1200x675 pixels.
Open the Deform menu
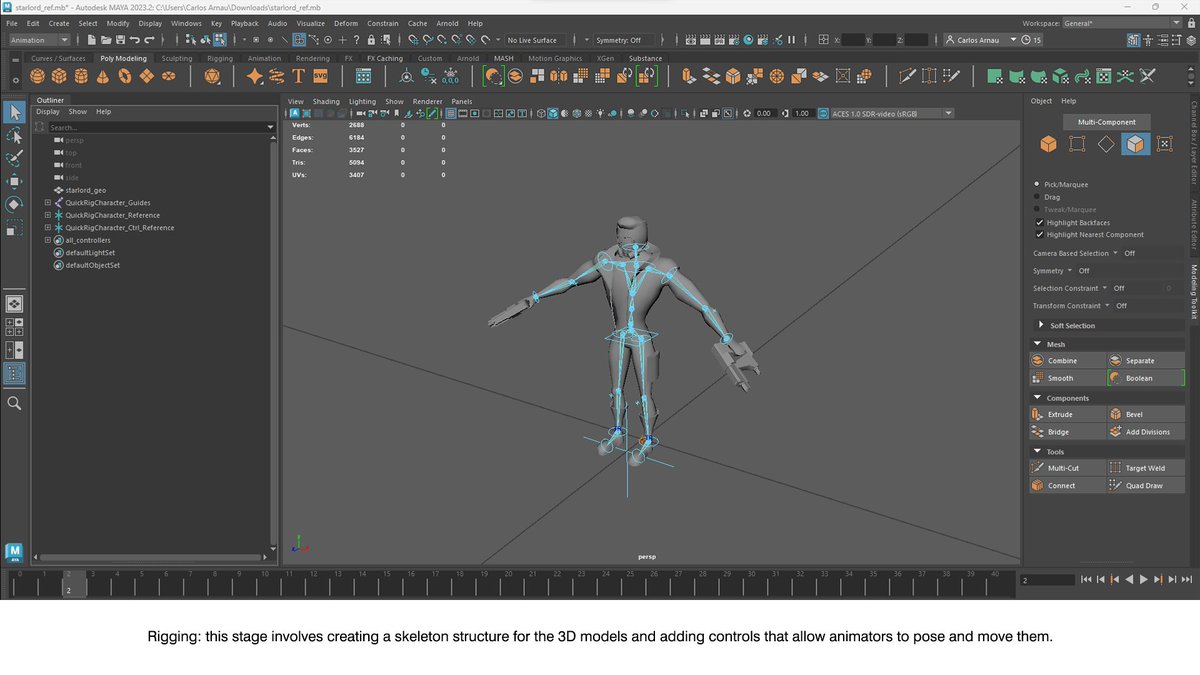coord(346,23)
